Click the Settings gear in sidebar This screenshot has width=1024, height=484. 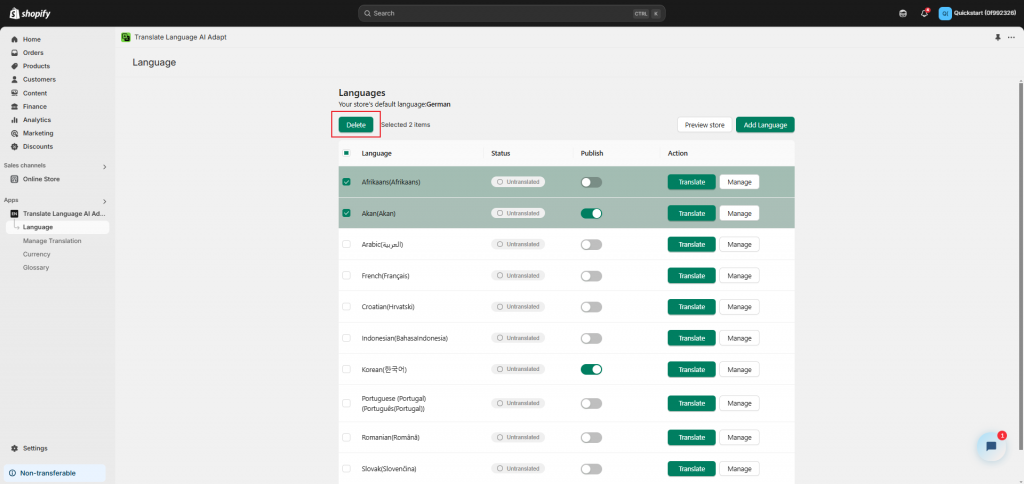(x=14, y=448)
